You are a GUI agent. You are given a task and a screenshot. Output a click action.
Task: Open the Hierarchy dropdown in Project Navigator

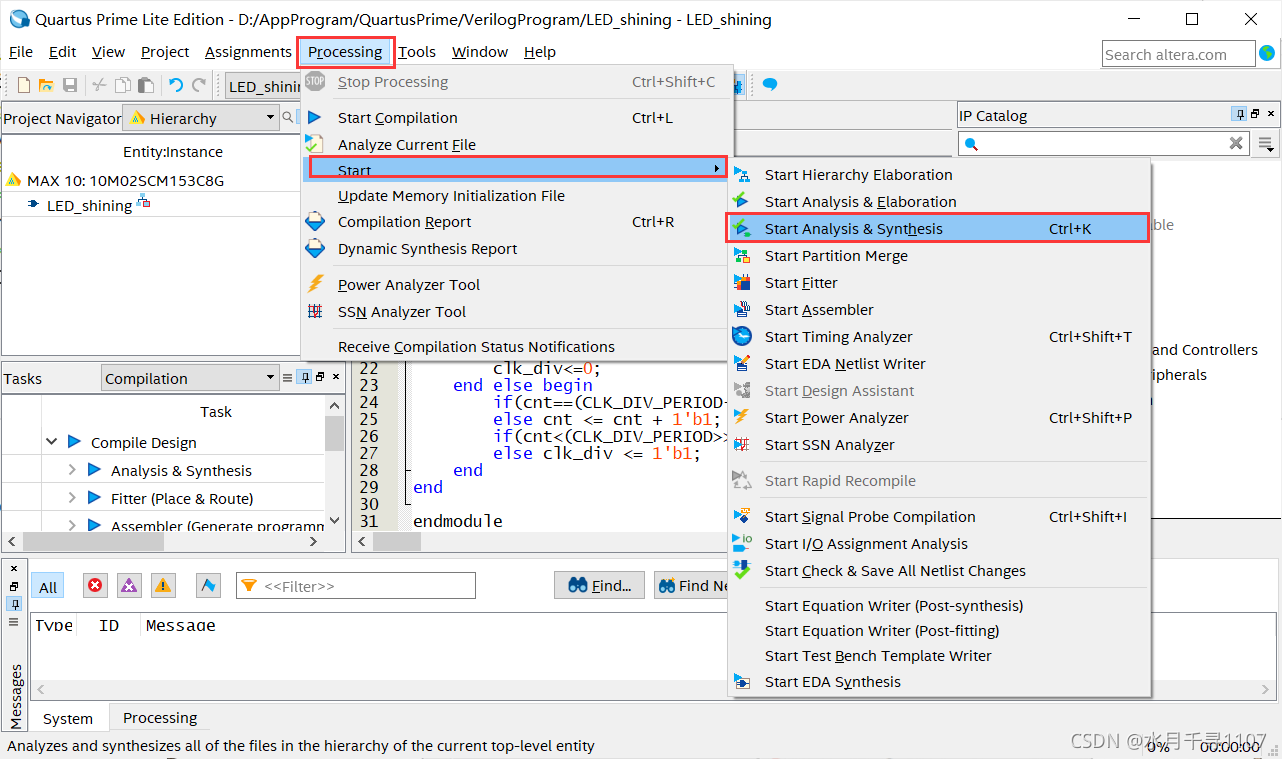click(200, 118)
